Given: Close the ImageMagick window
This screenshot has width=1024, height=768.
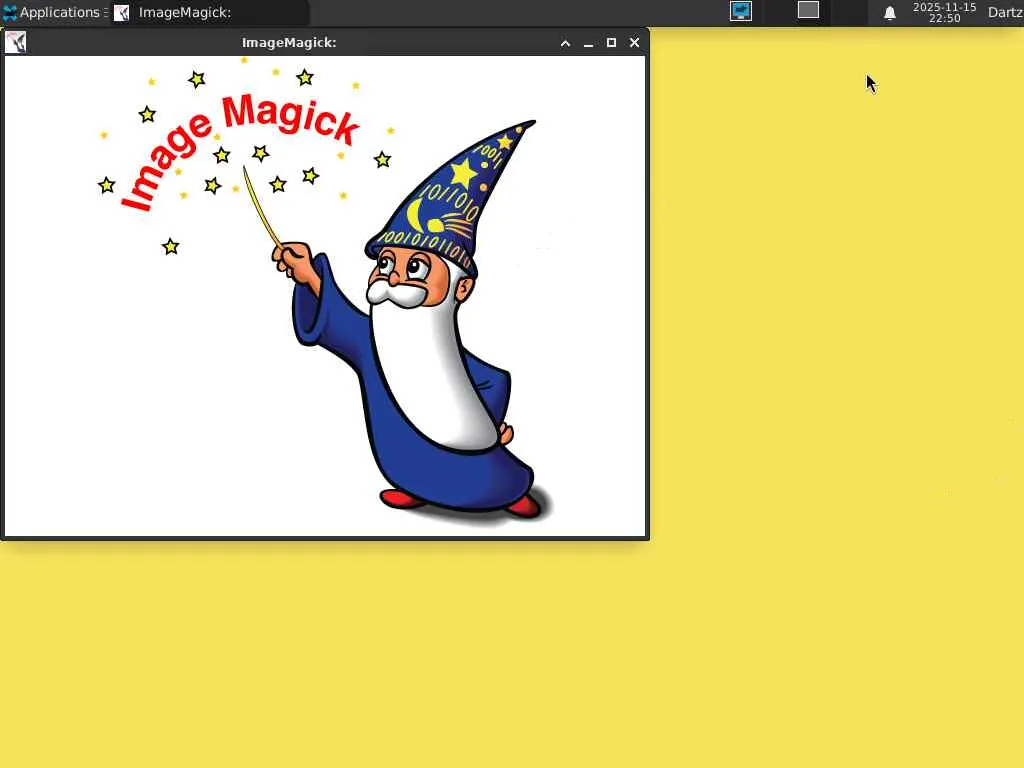Looking at the screenshot, I should 634,43.
